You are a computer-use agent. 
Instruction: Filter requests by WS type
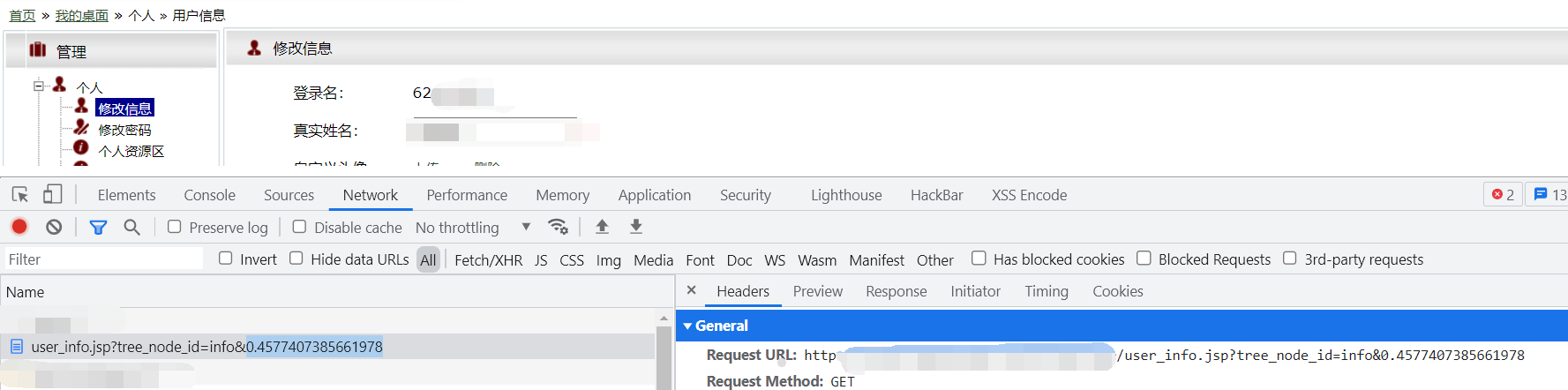pyautogui.click(x=775, y=259)
